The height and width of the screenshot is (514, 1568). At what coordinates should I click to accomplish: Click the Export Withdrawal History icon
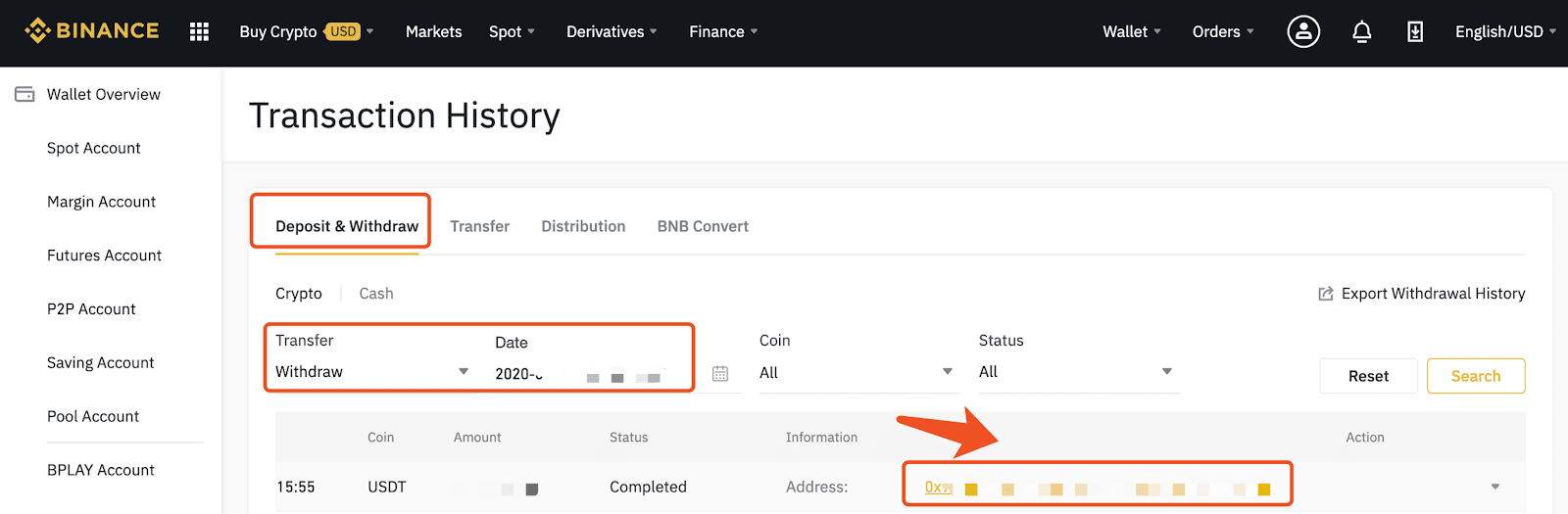[x=1326, y=294]
